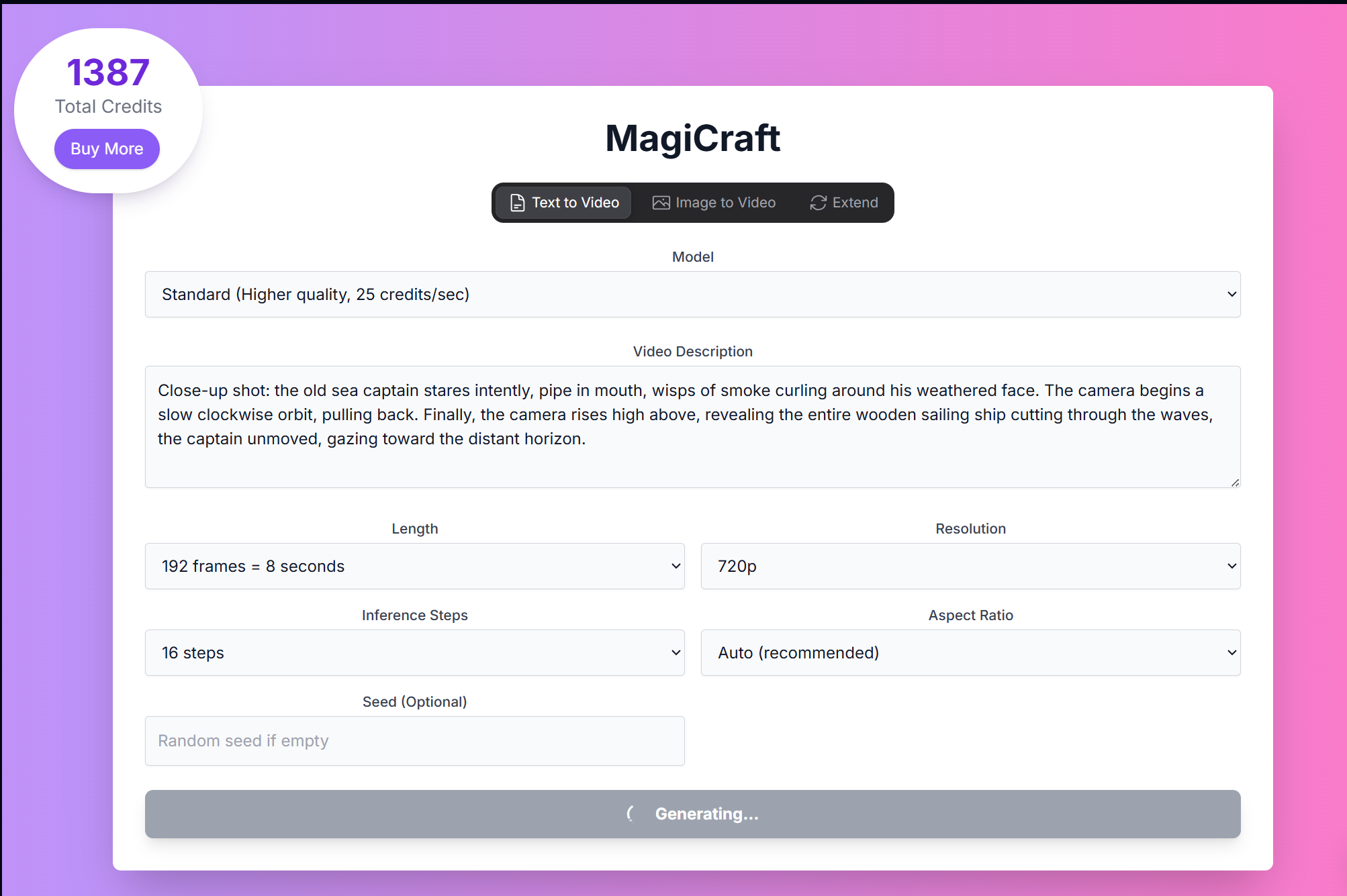
Task: Open the Extend tab
Action: (x=844, y=203)
